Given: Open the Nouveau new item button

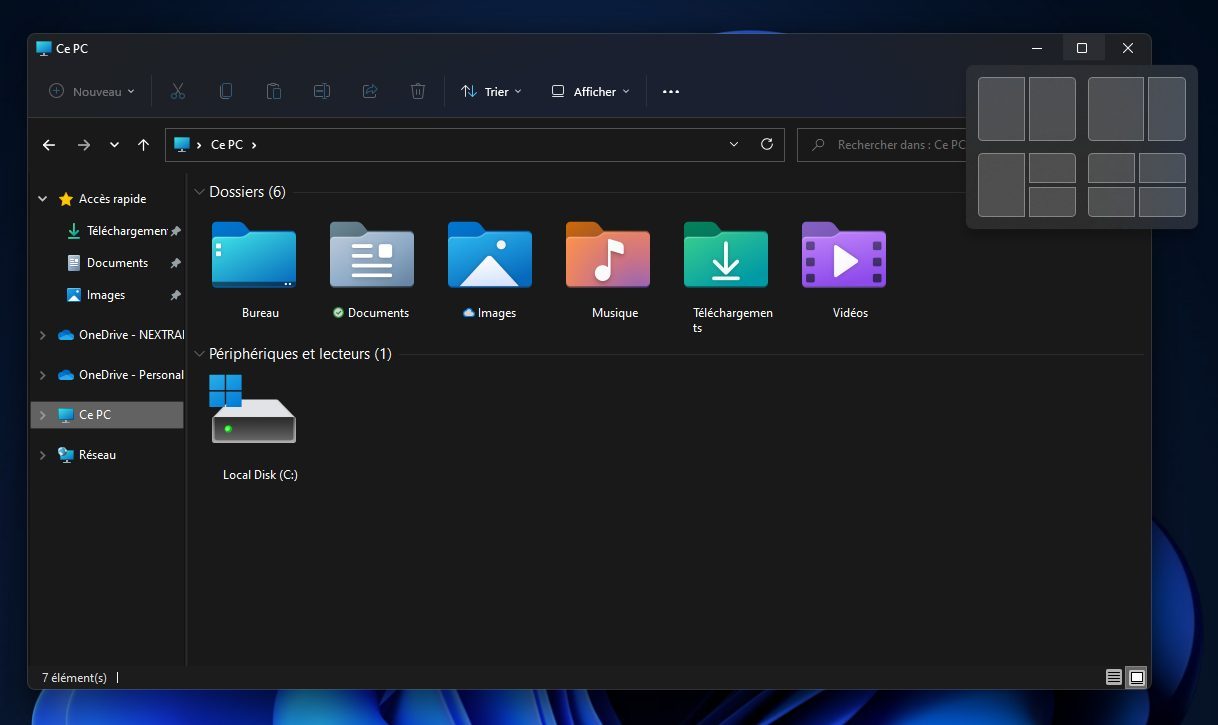Looking at the screenshot, I should (92, 91).
